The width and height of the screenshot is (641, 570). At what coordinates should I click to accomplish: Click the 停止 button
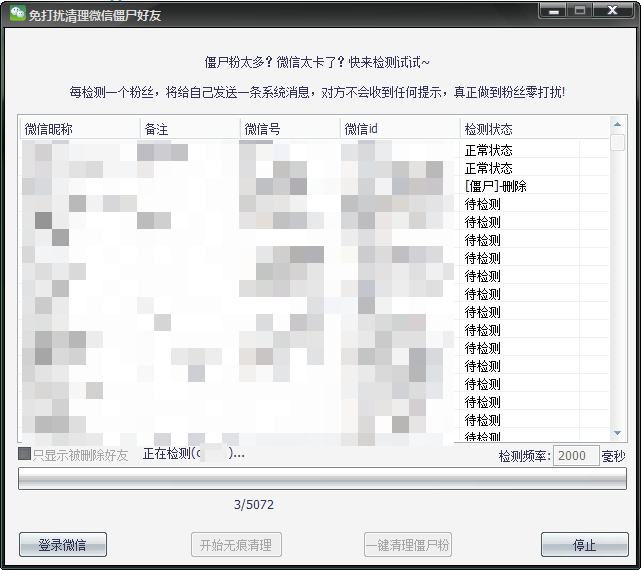[x=585, y=545]
